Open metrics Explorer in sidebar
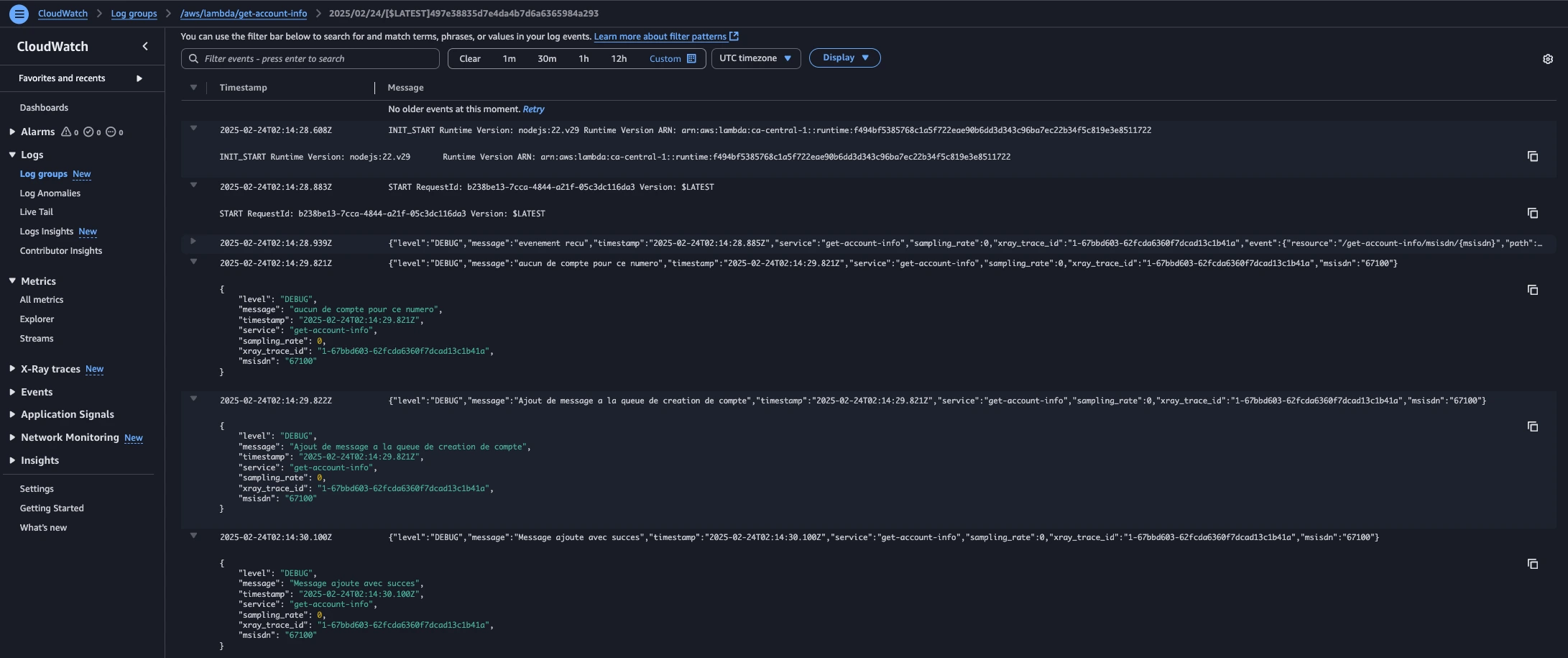The width and height of the screenshot is (1568, 658). 37,319
